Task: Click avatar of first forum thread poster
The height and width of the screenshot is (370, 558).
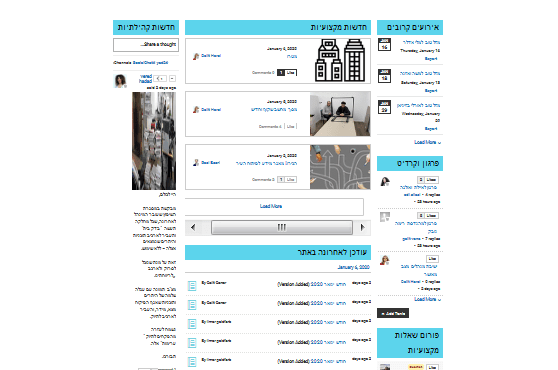Action: click(x=385, y=182)
